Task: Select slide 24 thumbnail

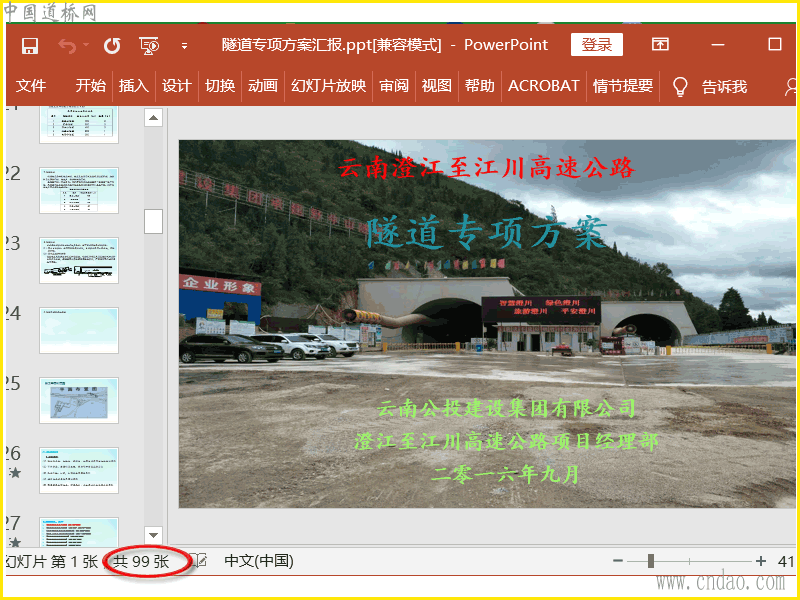Action: tap(79, 330)
